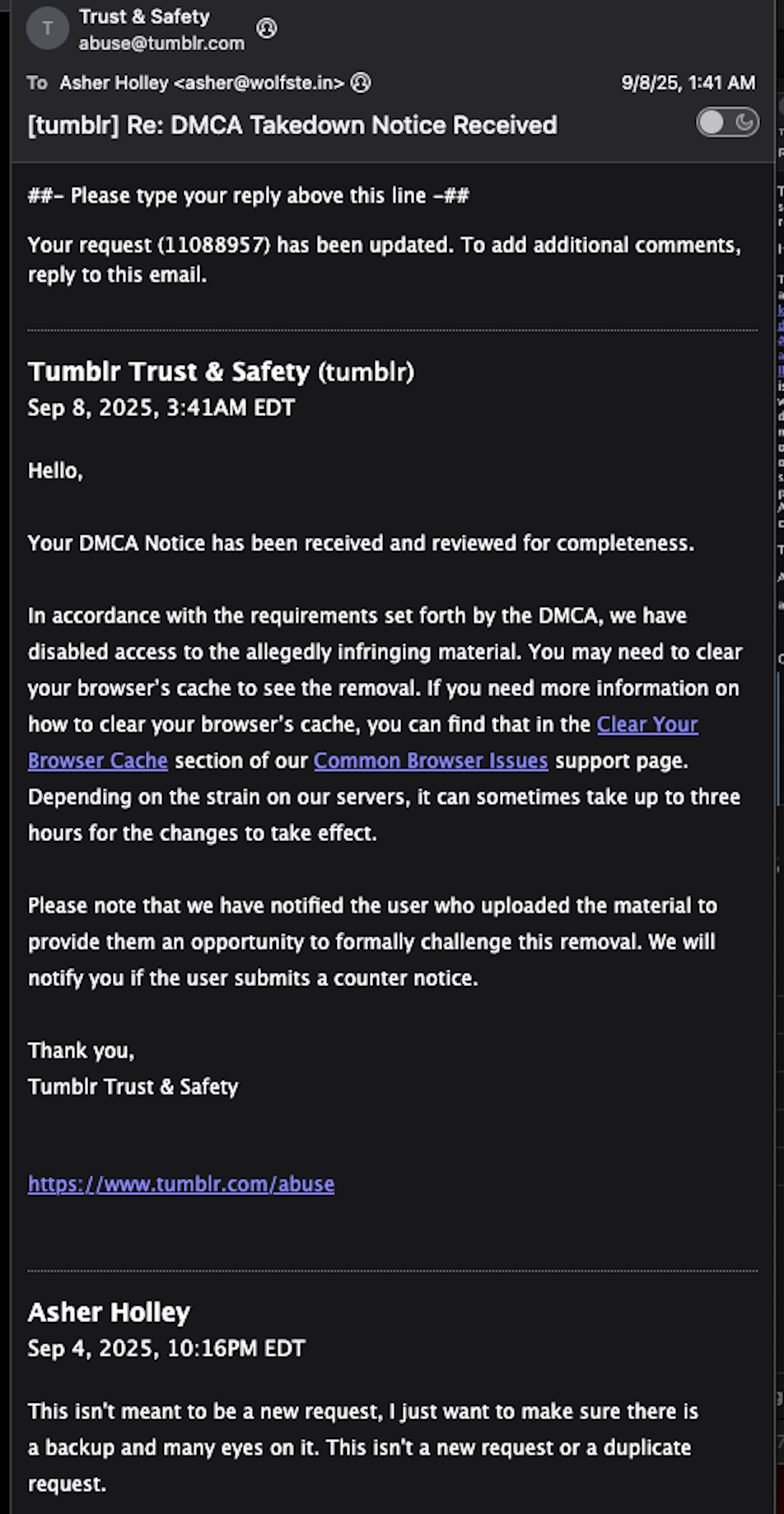Click the Sep 4, 2025, 10:16PM EDT date

[166, 1348]
